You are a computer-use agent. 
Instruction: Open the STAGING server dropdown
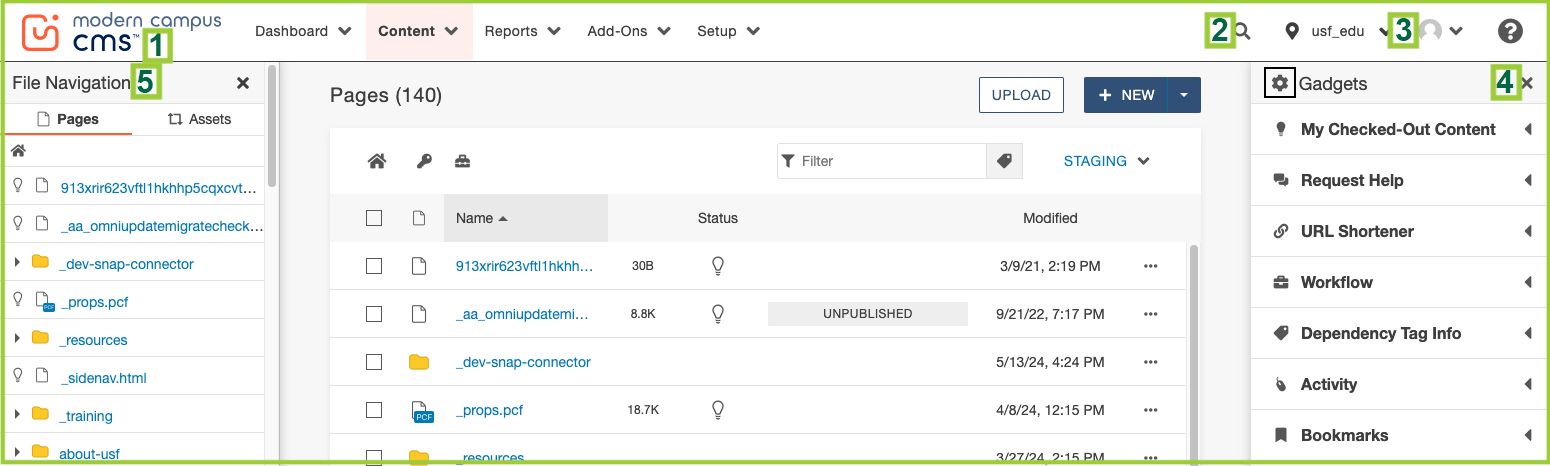coord(1106,161)
